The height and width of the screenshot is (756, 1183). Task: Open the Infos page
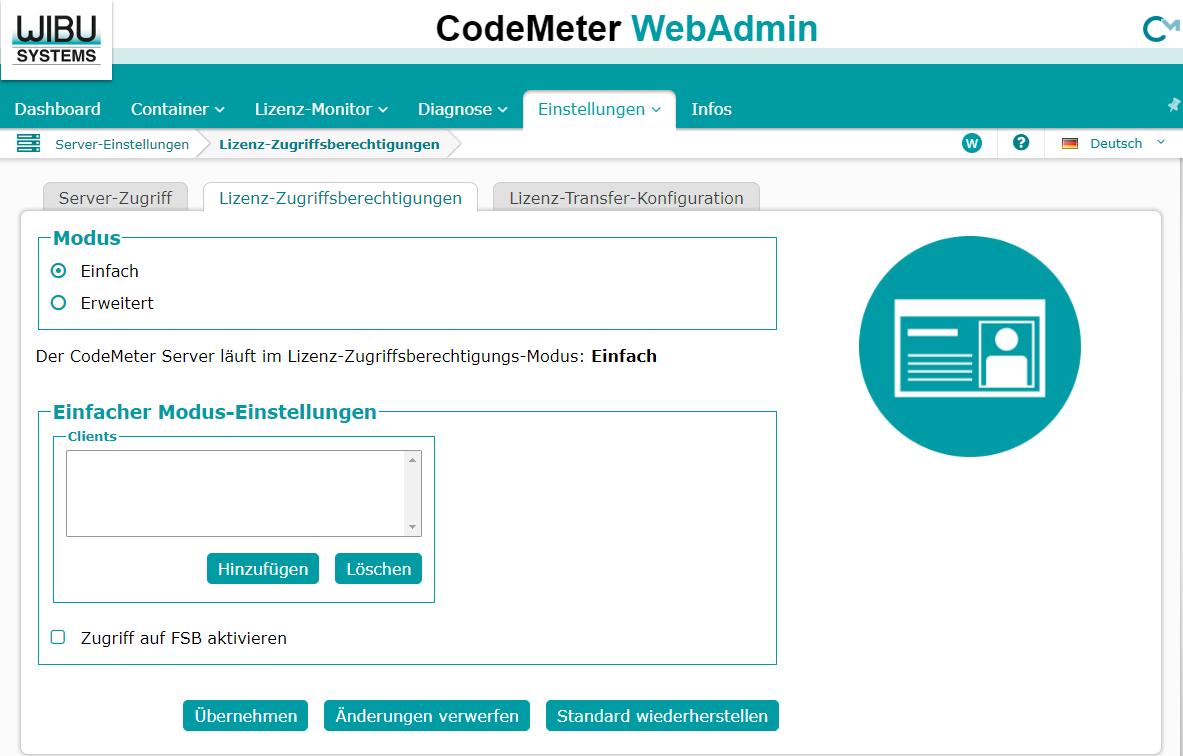(711, 109)
